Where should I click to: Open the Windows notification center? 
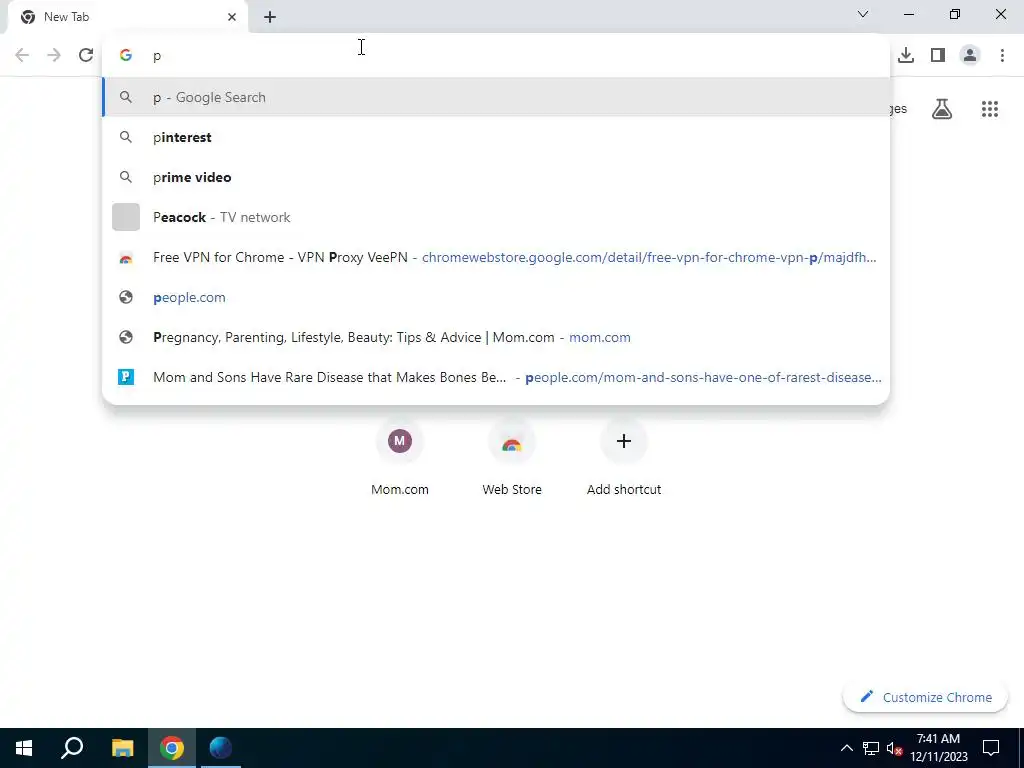(x=991, y=748)
